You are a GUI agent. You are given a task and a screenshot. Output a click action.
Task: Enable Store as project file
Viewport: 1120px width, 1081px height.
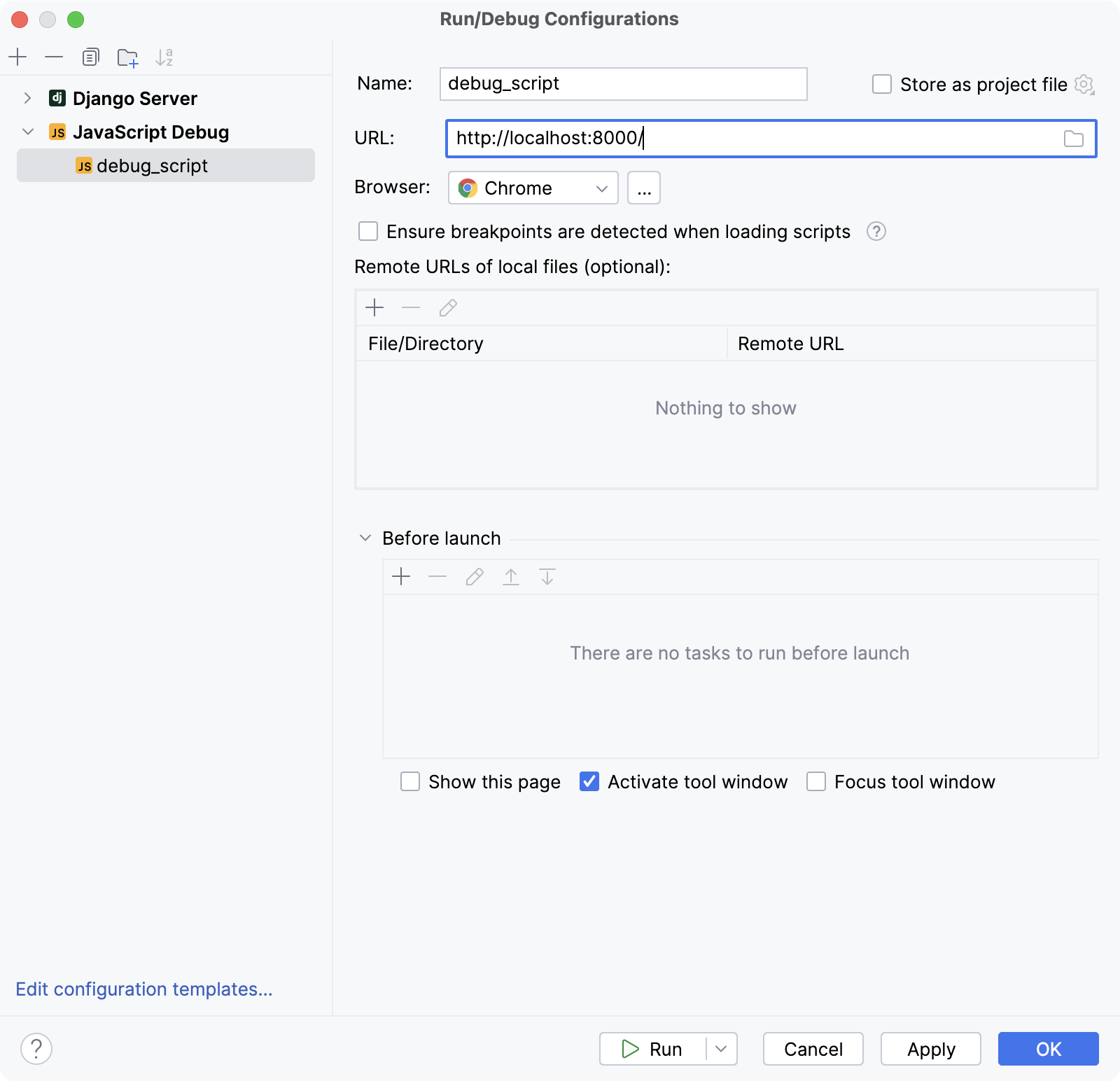click(881, 84)
